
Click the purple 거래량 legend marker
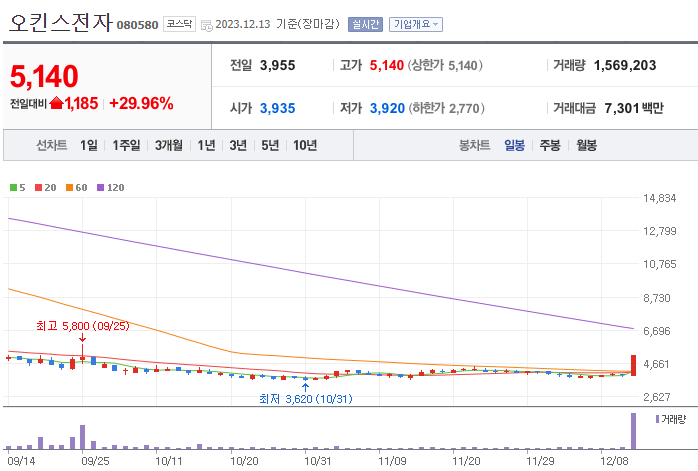tap(657, 419)
